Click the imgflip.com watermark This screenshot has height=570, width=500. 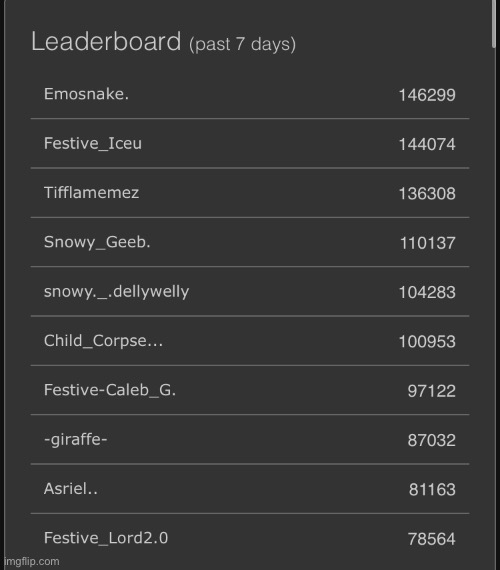(32, 562)
